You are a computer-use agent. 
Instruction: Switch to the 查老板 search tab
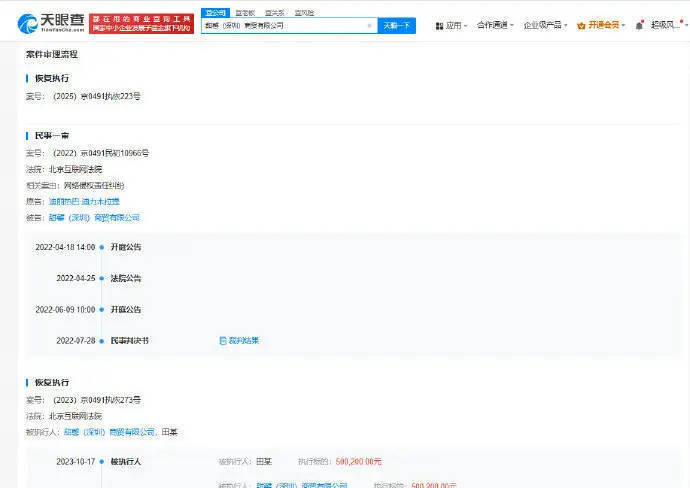(245, 13)
